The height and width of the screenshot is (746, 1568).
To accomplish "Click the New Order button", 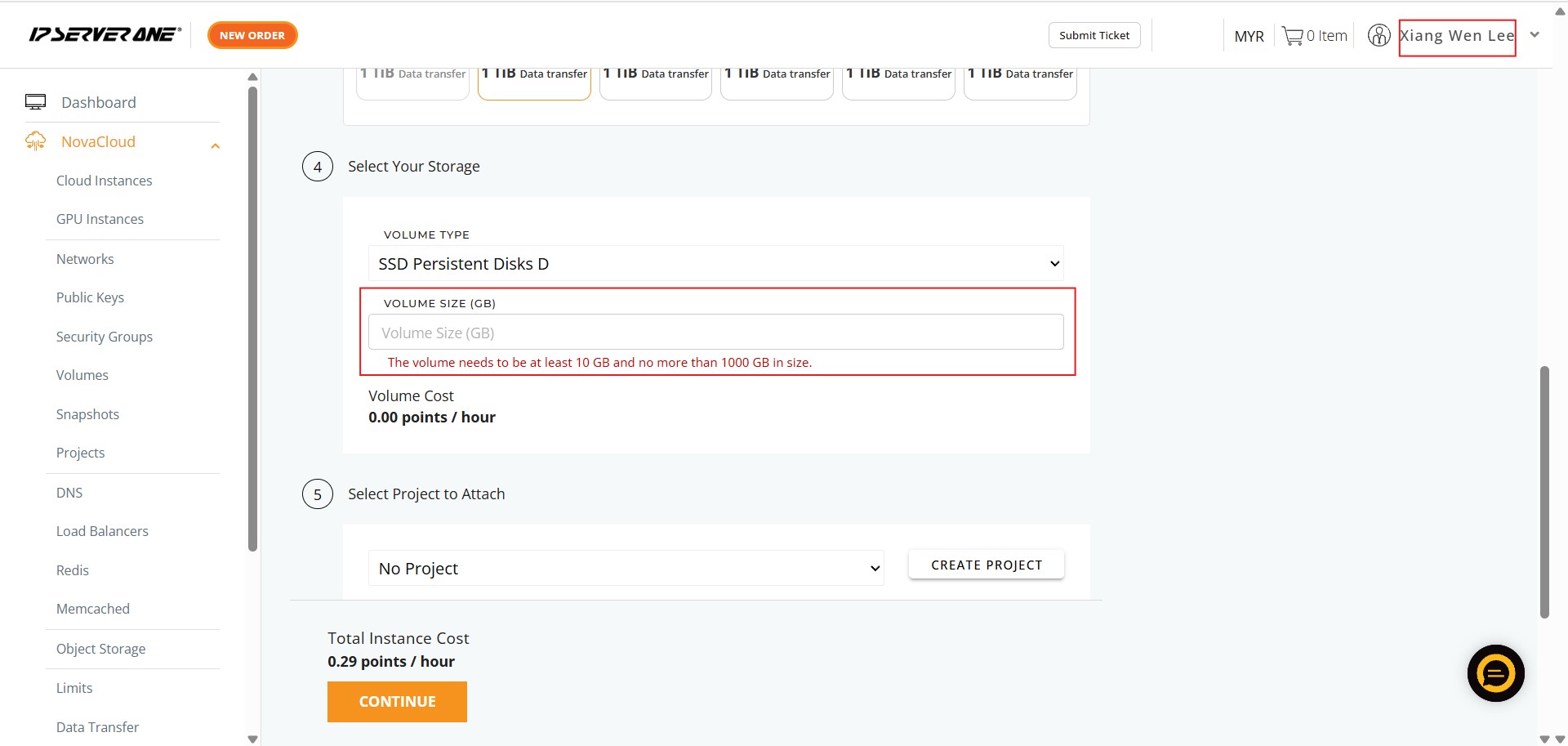I will (252, 35).
